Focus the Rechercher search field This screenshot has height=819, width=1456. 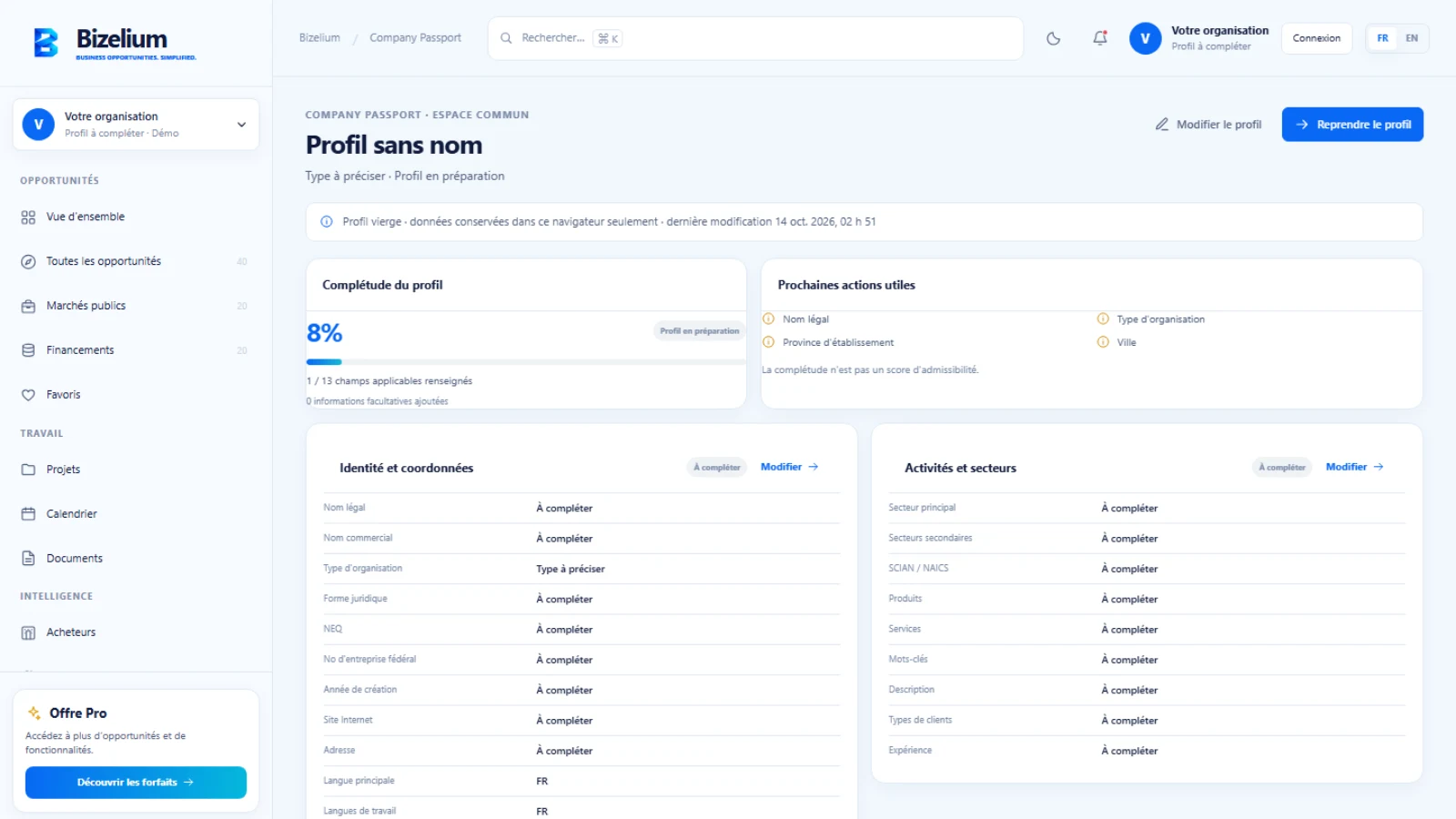(755, 38)
